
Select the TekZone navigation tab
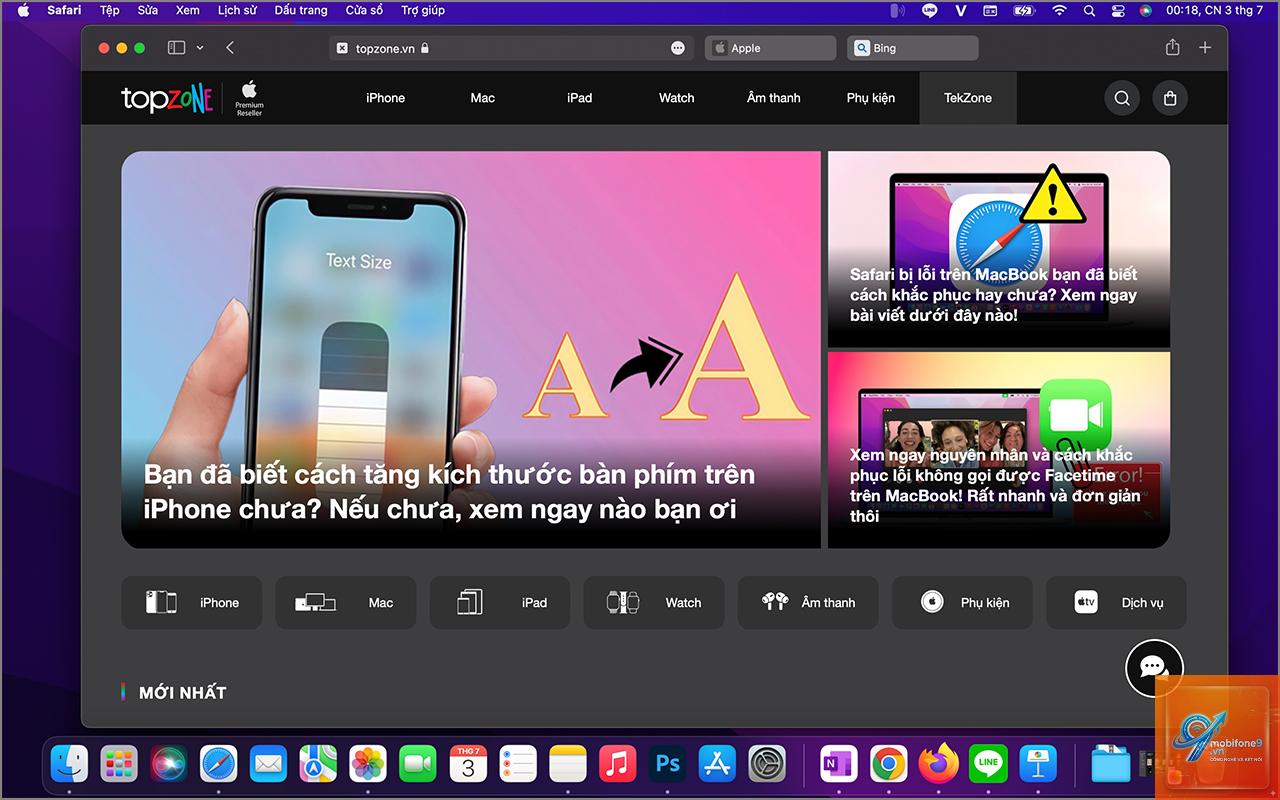[x=968, y=98]
